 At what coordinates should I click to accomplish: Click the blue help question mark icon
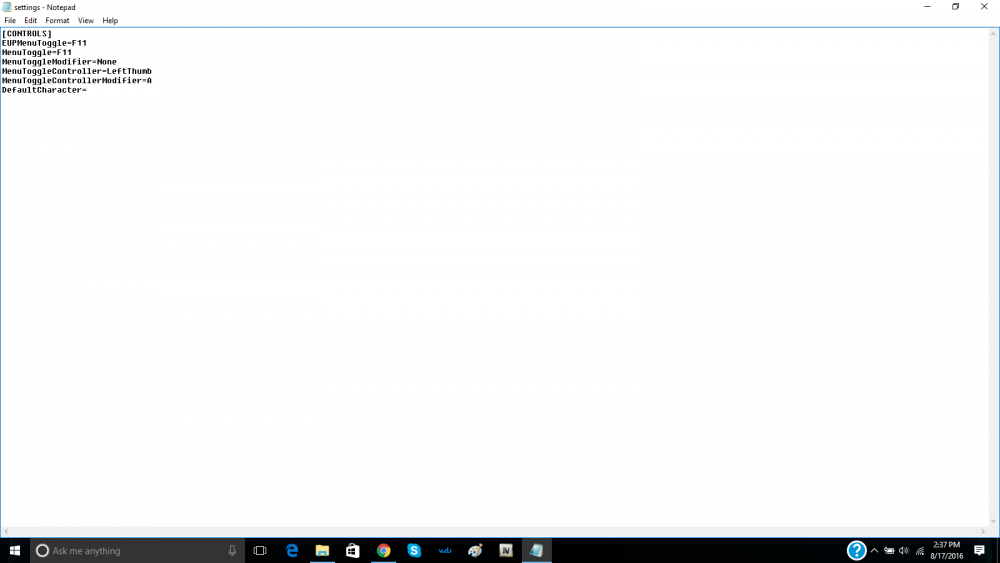click(x=857, y=550)
